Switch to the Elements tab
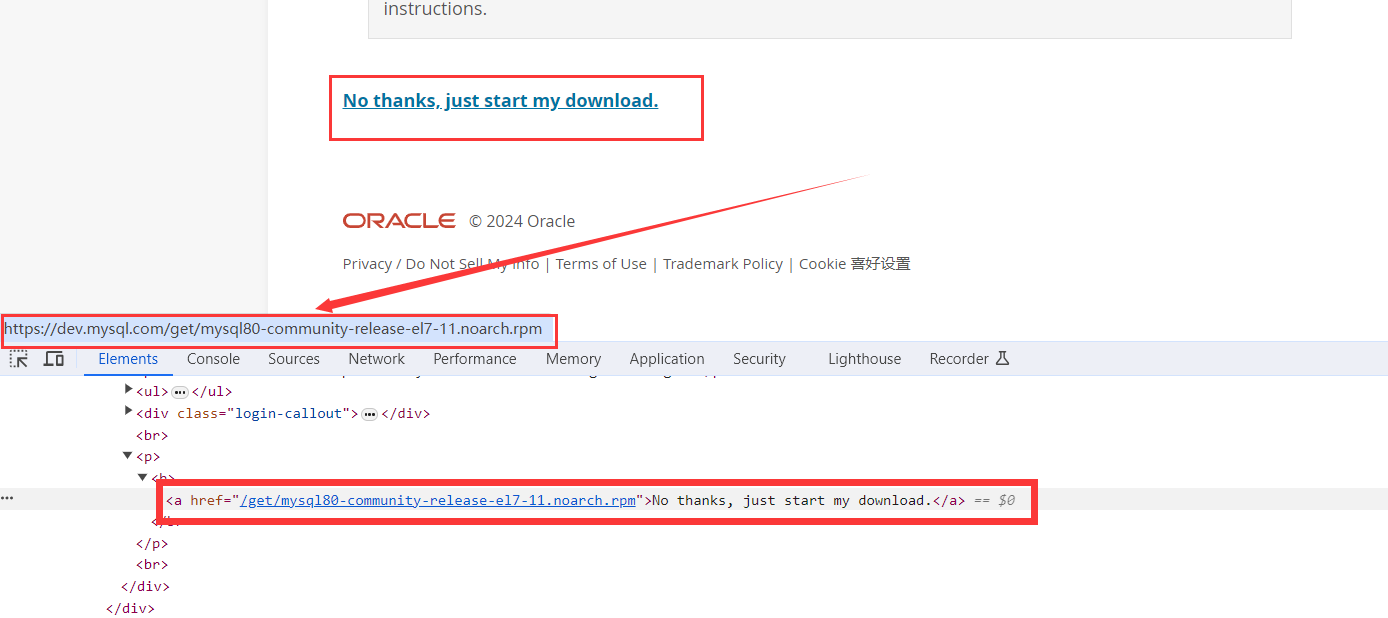Screen dimensions: 1388x618 [128, 359]
